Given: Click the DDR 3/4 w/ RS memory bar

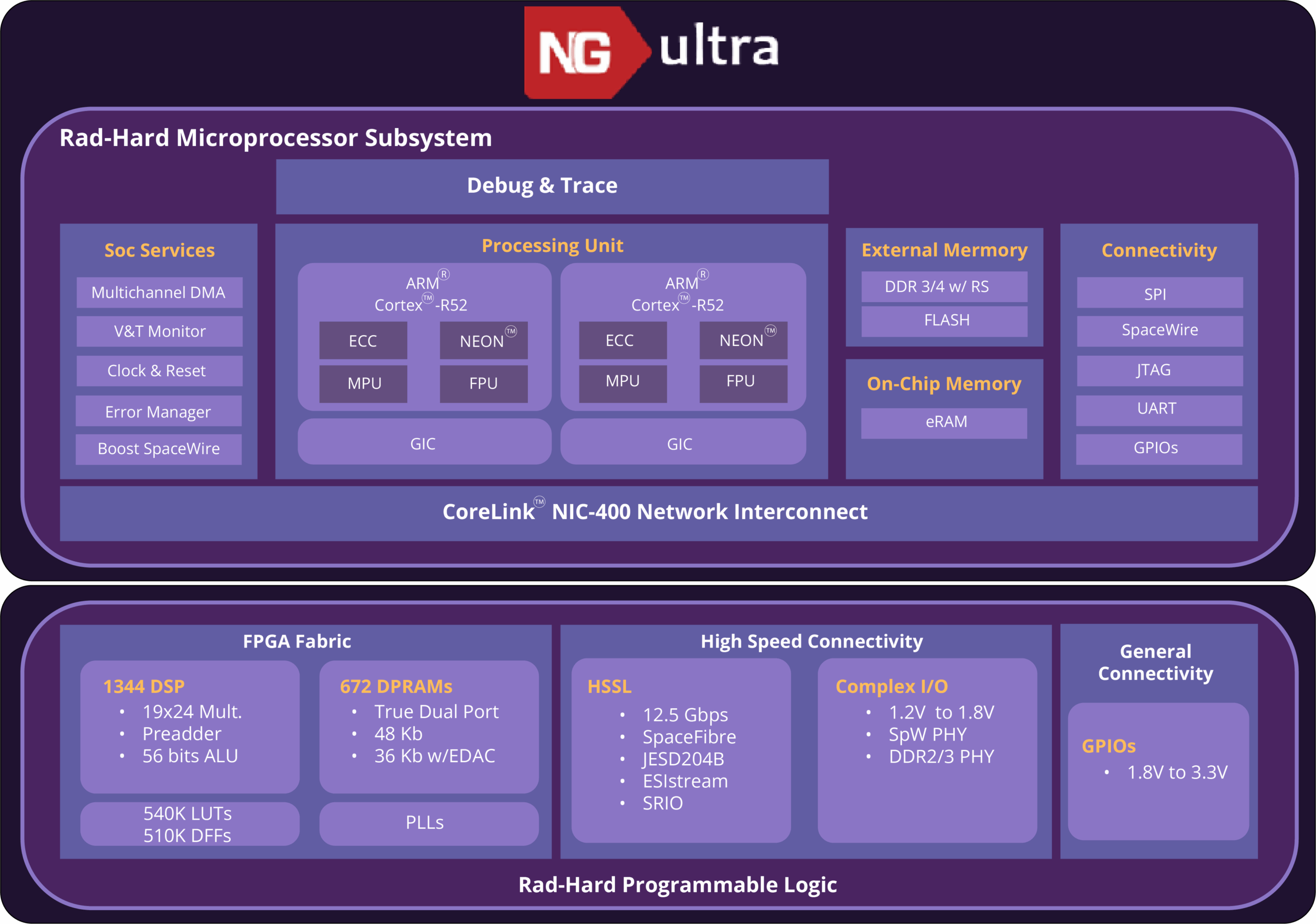Looking at the screenshot, I should pos(943,287).
